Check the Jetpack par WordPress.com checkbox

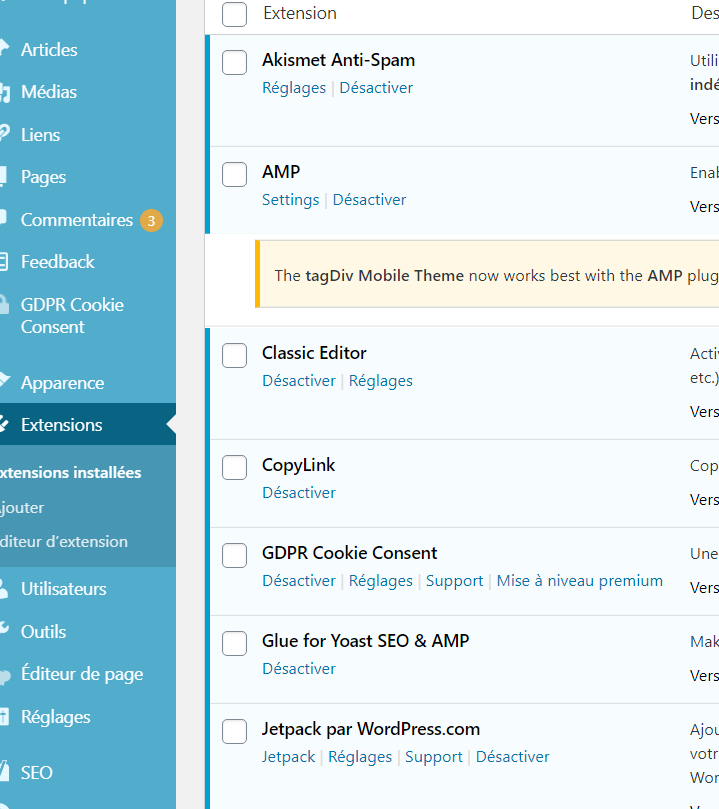tap(234, 732)
